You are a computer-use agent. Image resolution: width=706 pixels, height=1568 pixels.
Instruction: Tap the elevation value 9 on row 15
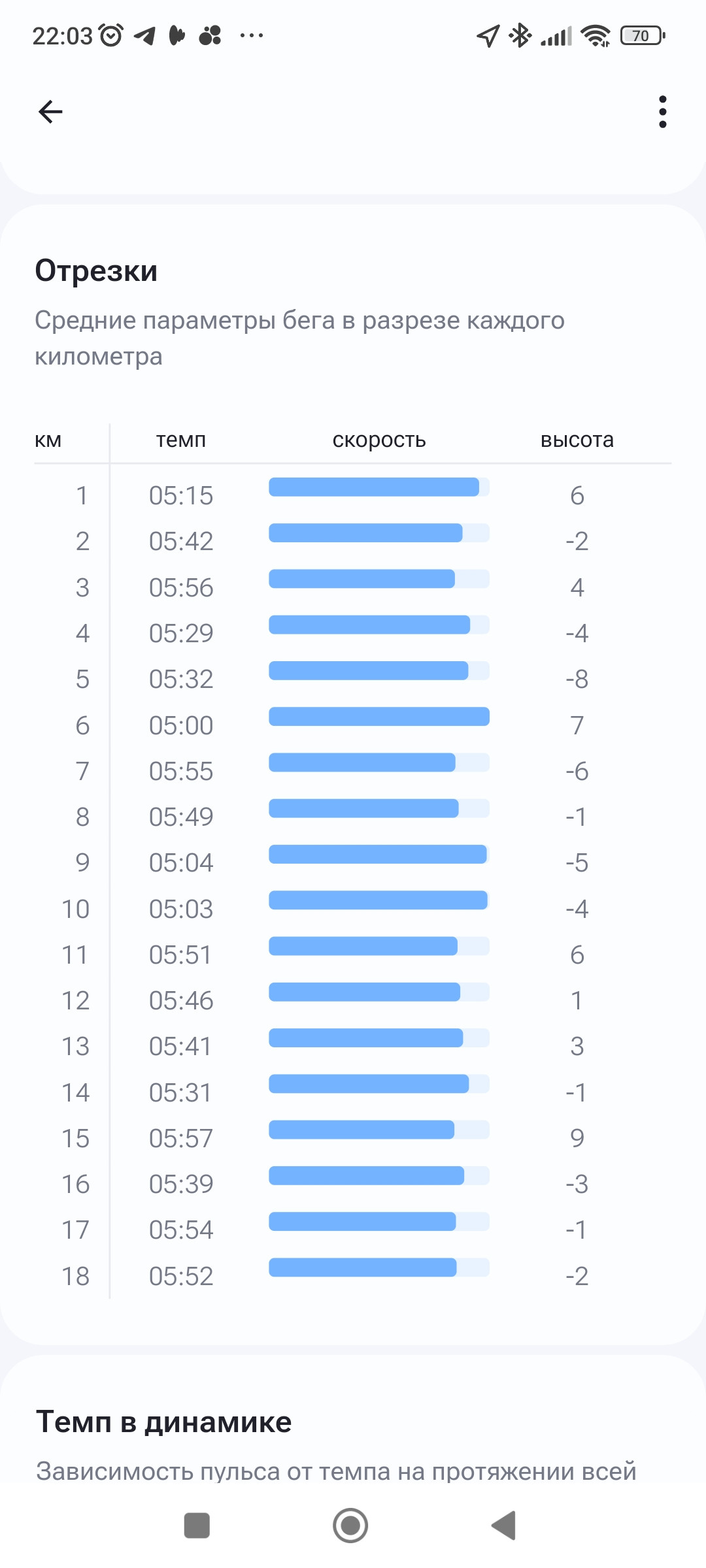coord(577,1139)
